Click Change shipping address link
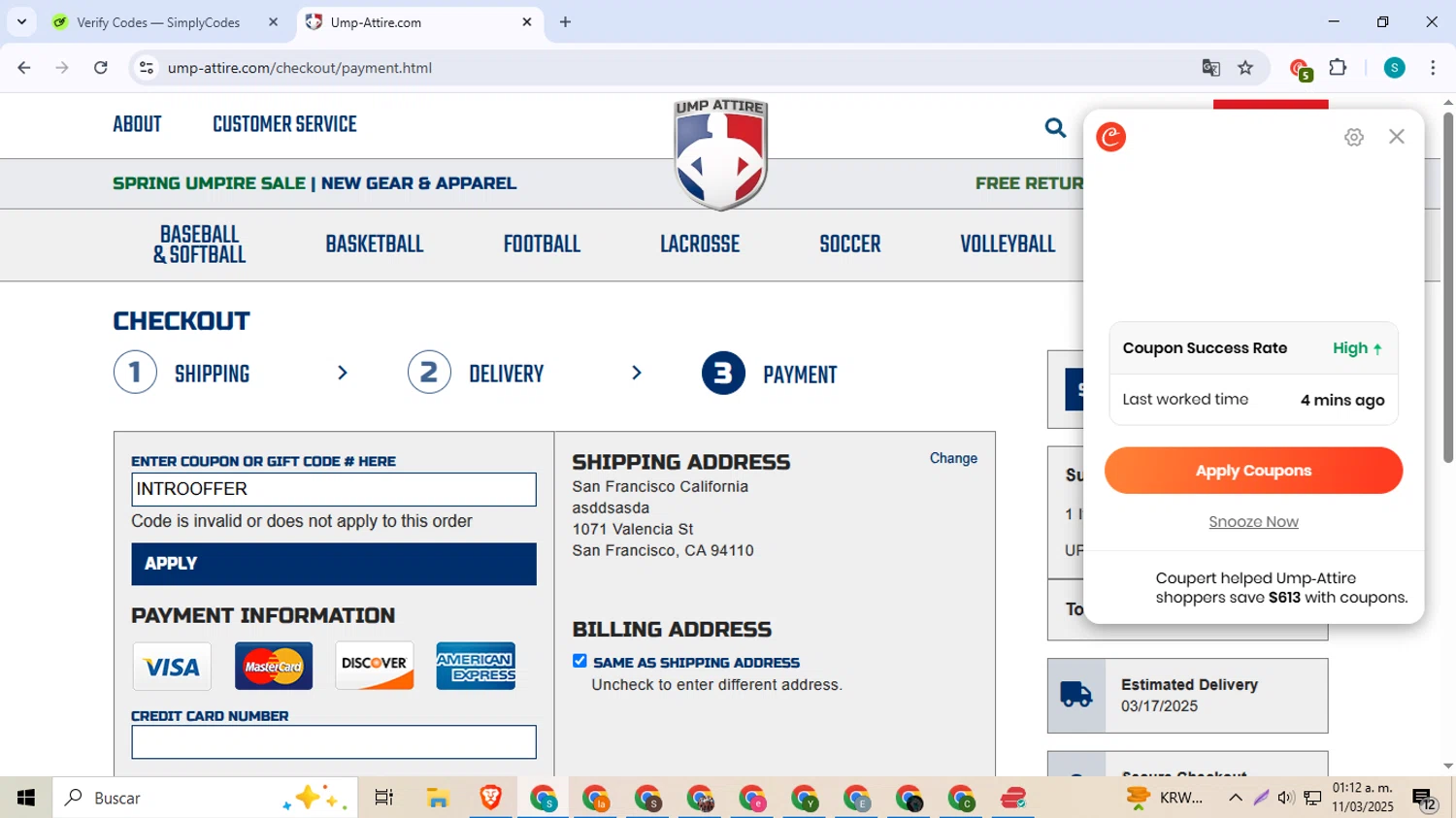This screenshot has width=1456, height=818. (953, 458)
